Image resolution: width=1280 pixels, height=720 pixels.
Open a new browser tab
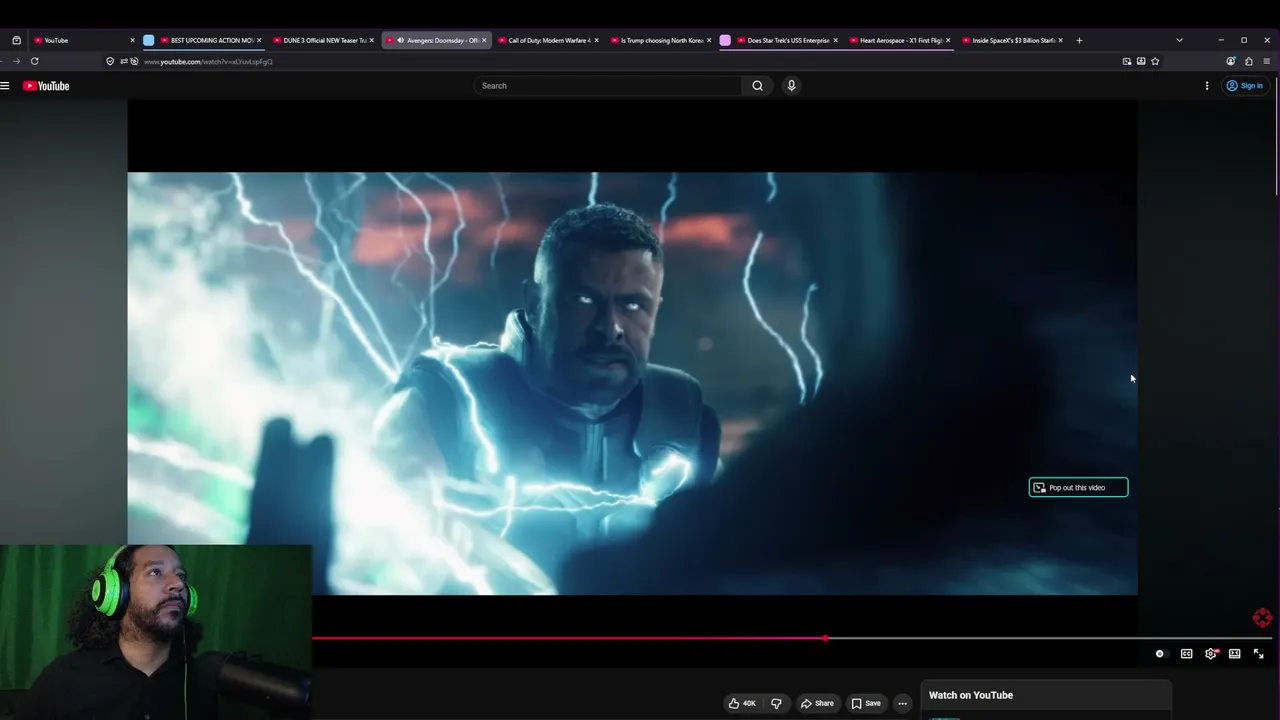pyautogui.click(x=1079, y=40)
